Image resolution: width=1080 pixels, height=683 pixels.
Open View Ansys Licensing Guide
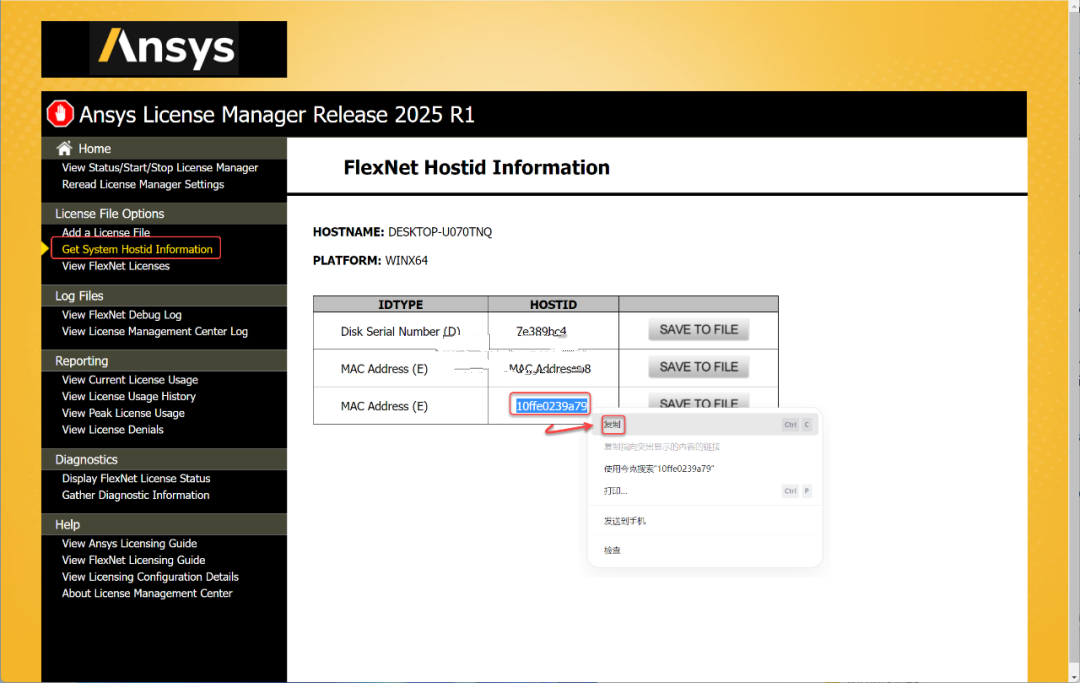(x=129, y=543)
